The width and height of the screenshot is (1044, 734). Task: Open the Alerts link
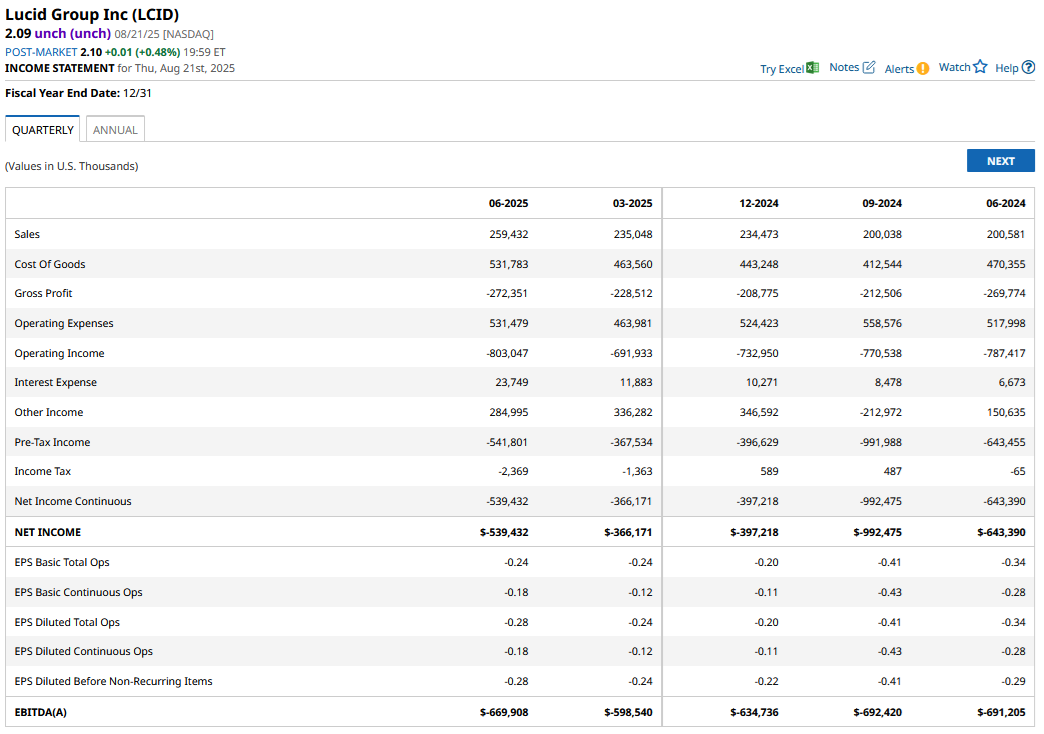click(899, 69)
